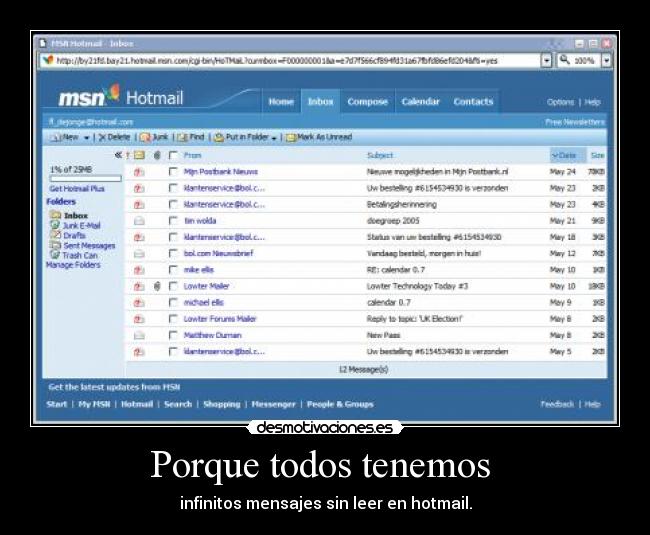Click the Free Newsletters link

pyautogui.click(x=575, y=122)
